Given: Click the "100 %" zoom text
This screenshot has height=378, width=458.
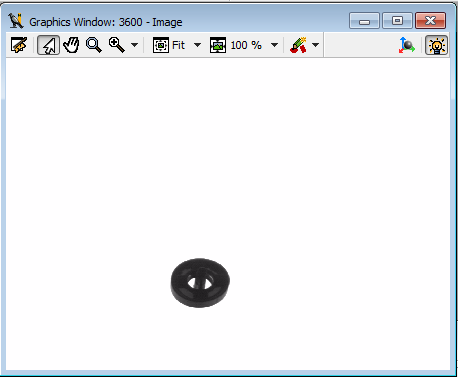Looking at the screenshot, I should click(246, 45).
